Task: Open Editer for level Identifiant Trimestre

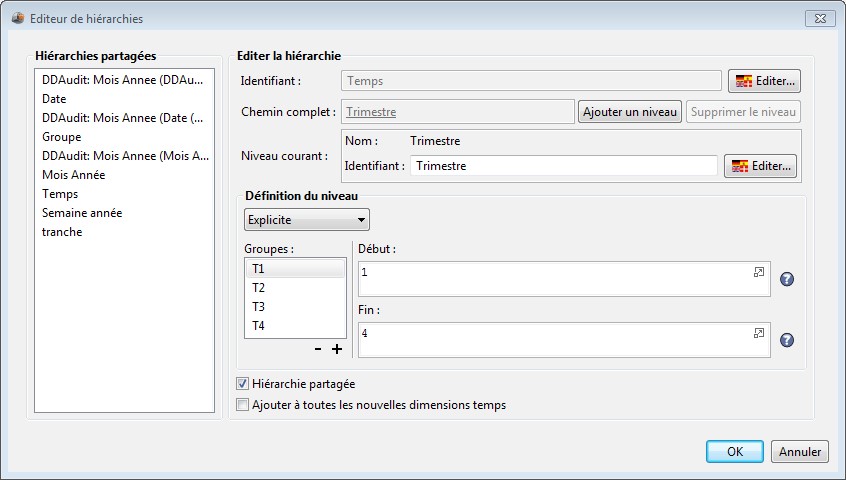Action: pos(760,166)
